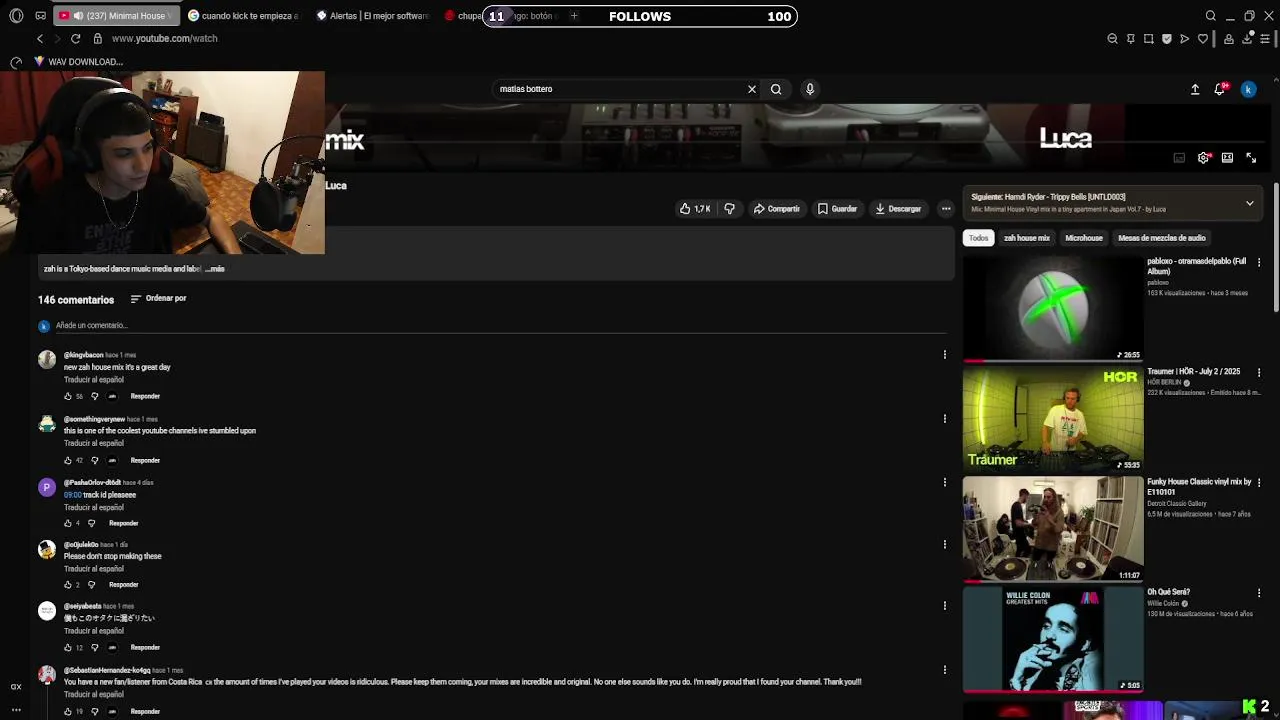Toggle fullscreen on the video player
Viewport: 1280px width, 720px height.
point(1251,158)
